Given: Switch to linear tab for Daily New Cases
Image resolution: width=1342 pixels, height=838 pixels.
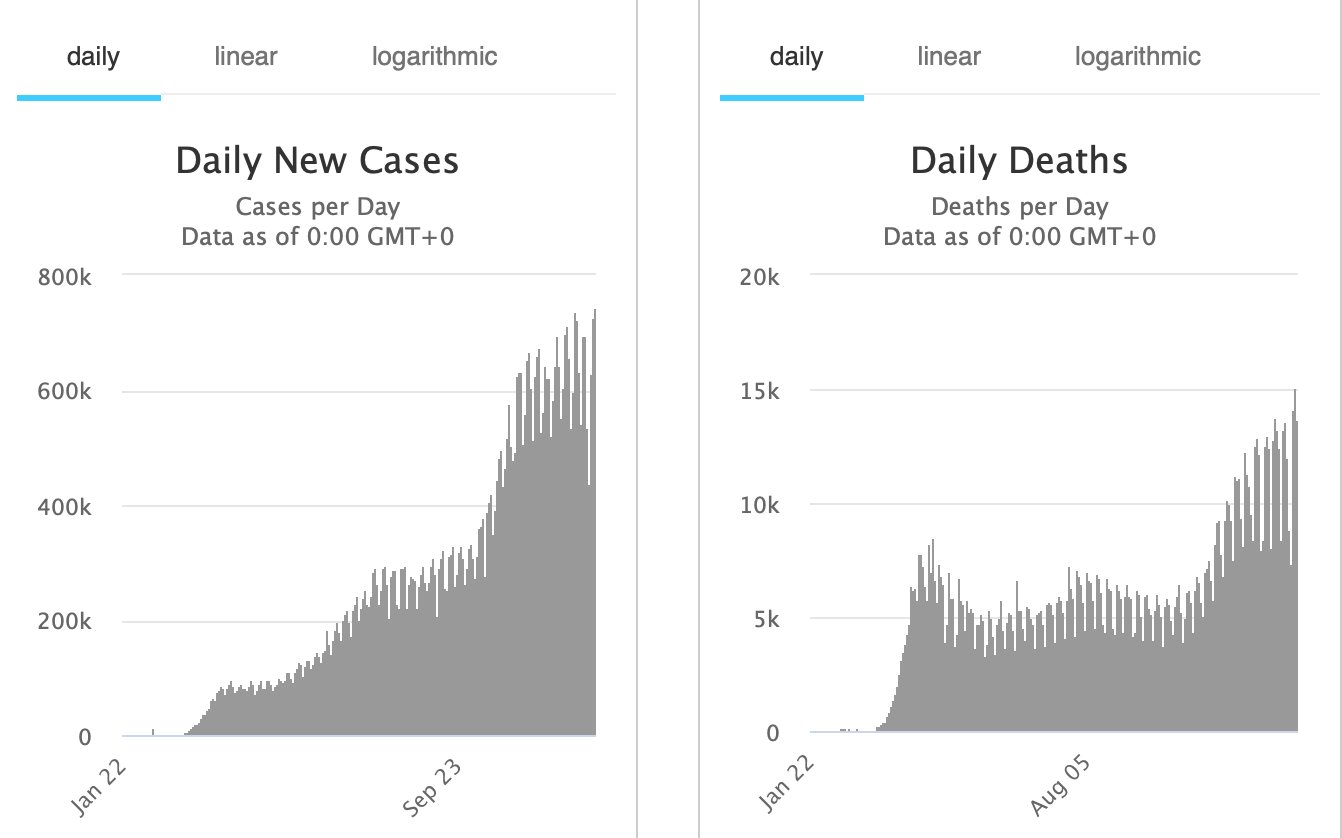Looking at the screenshot, I should click(245, 57).
